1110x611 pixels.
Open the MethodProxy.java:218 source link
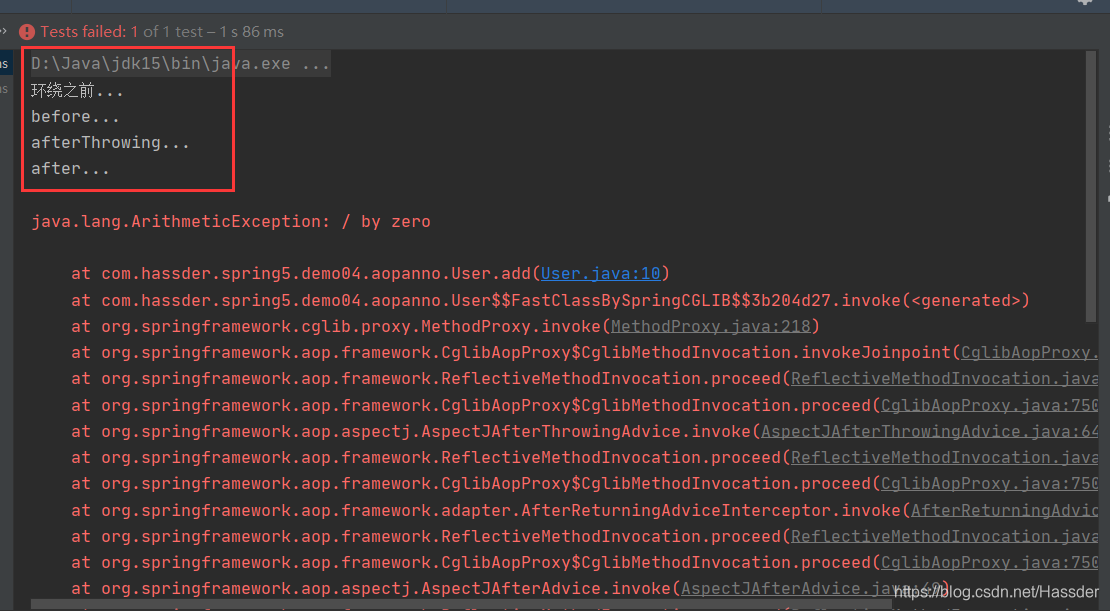710,326
